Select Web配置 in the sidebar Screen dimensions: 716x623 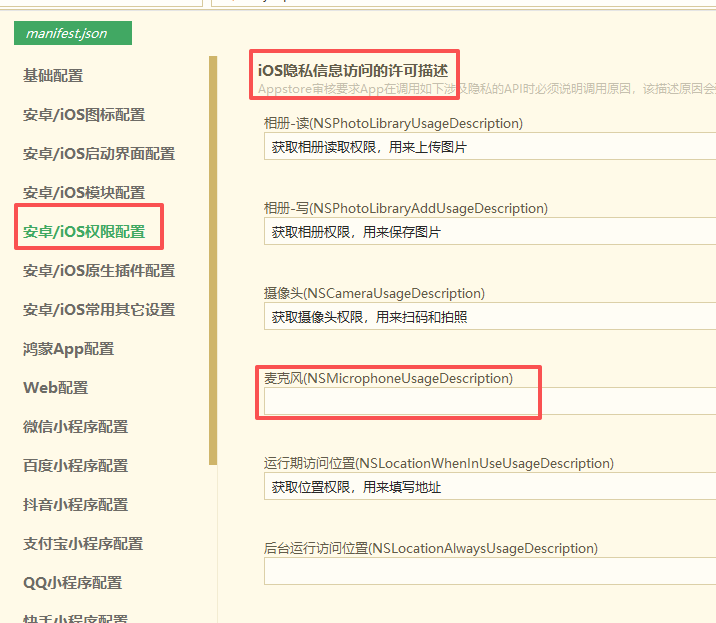55,387
